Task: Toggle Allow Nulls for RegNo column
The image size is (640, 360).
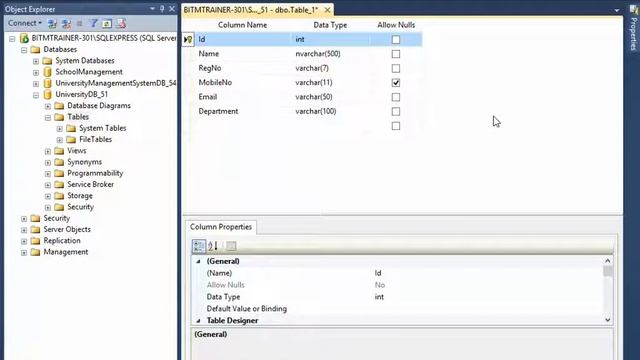Action: pos(396,68)
